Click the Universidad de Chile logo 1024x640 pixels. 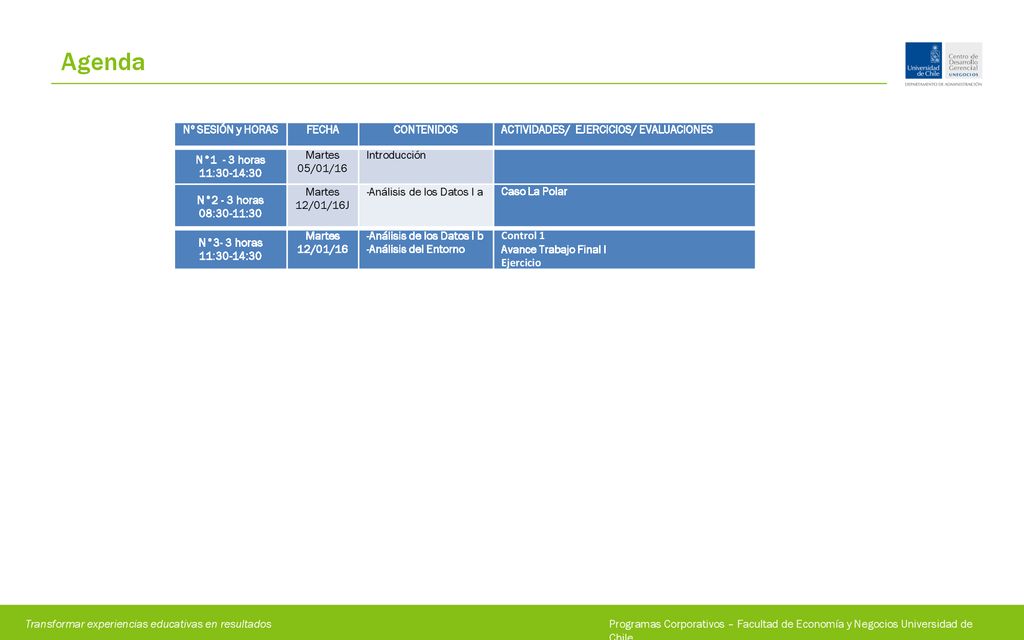[923, 61]
